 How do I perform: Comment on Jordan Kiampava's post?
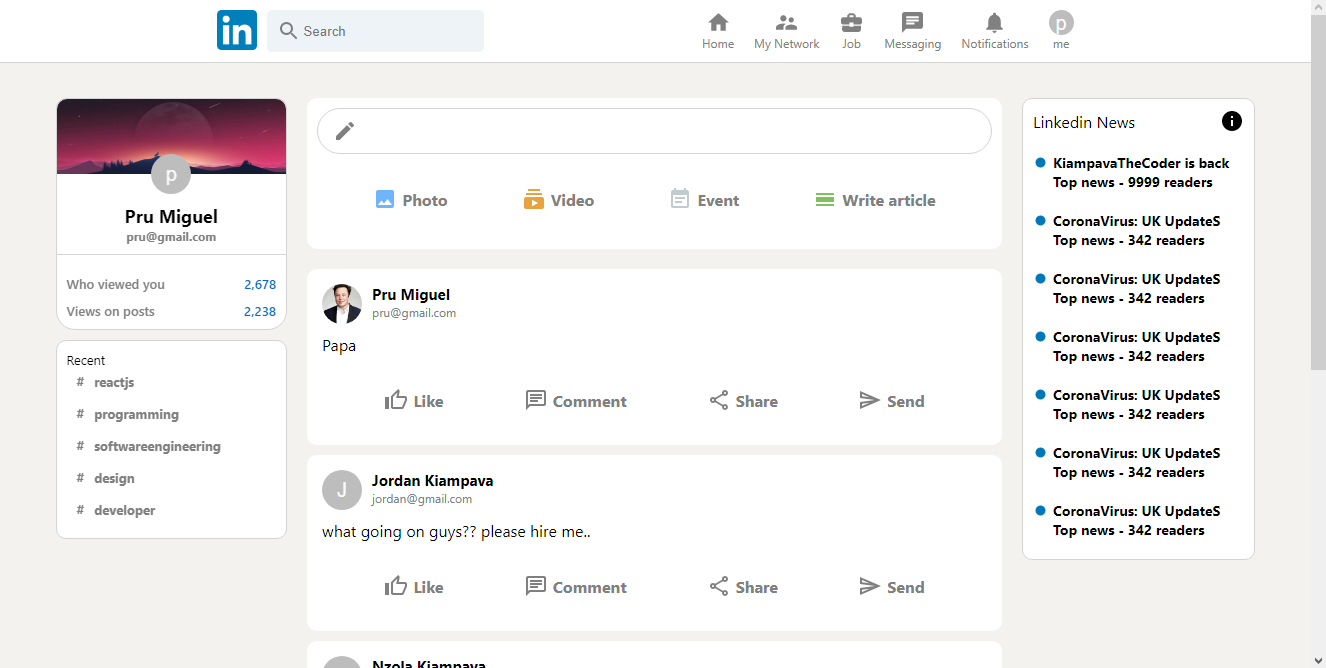point(576,586)
